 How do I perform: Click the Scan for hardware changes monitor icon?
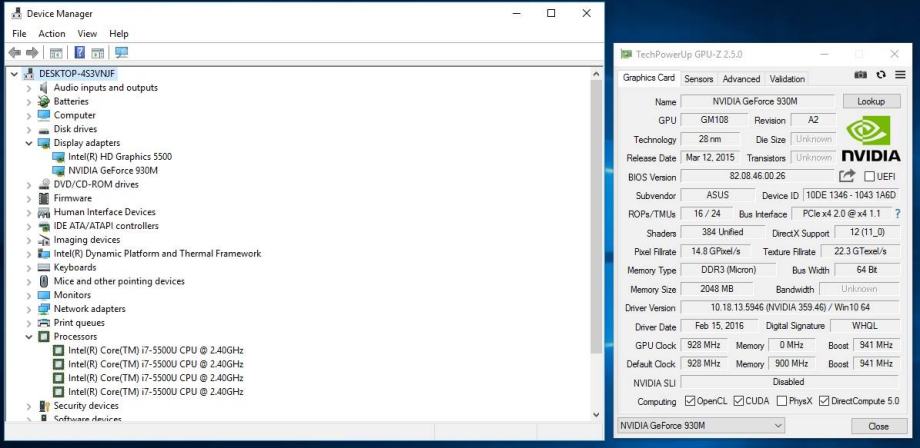(x=121, y=53)
